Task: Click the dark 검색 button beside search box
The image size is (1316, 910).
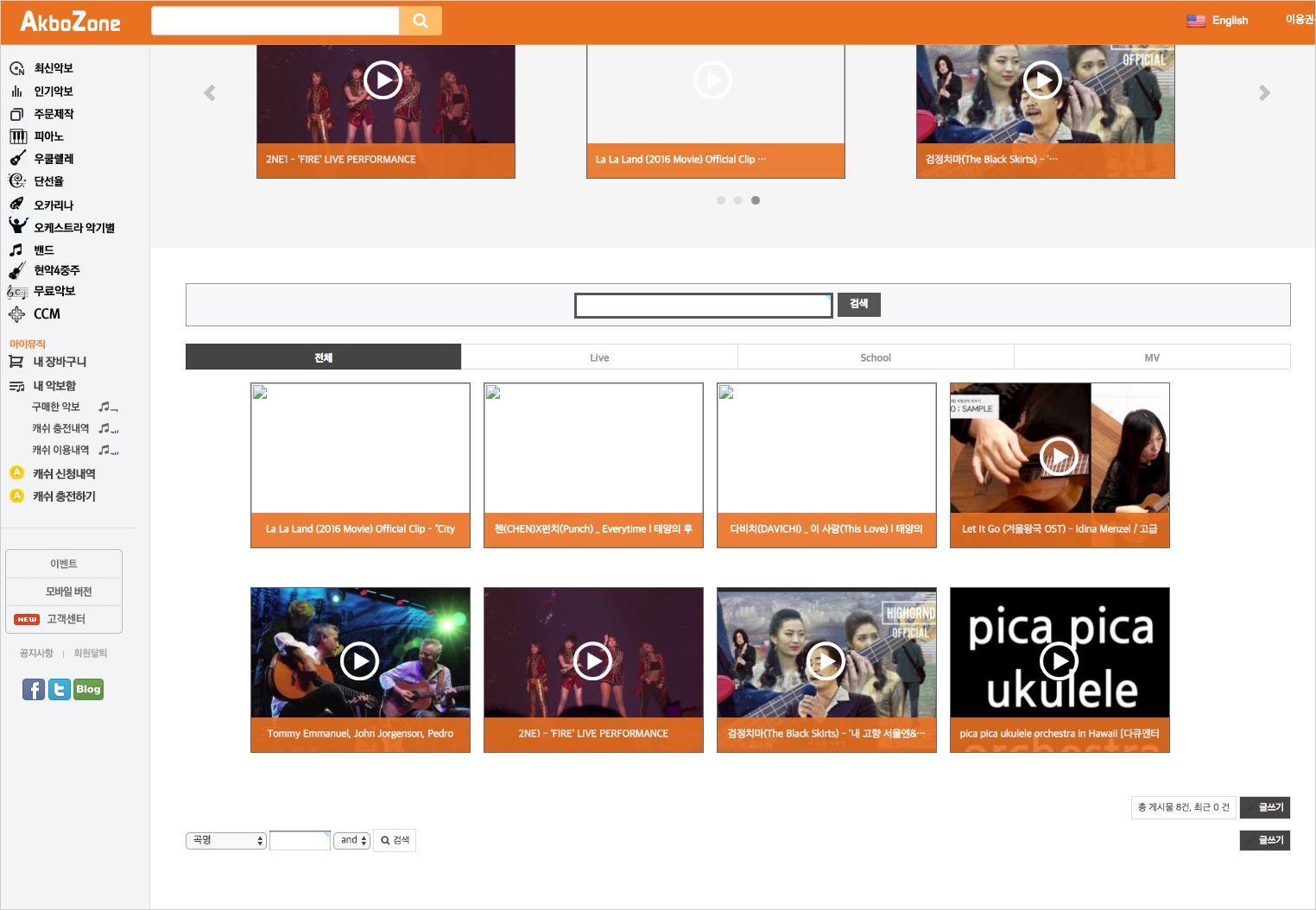Action: (859, 304)
